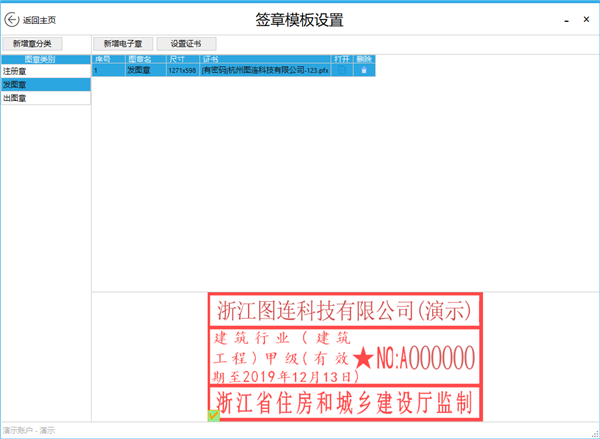Image resolution: width=600 pixels, height=439 pixels.
Task: Click 打开 column header
Action: click(x=342, y=59)
